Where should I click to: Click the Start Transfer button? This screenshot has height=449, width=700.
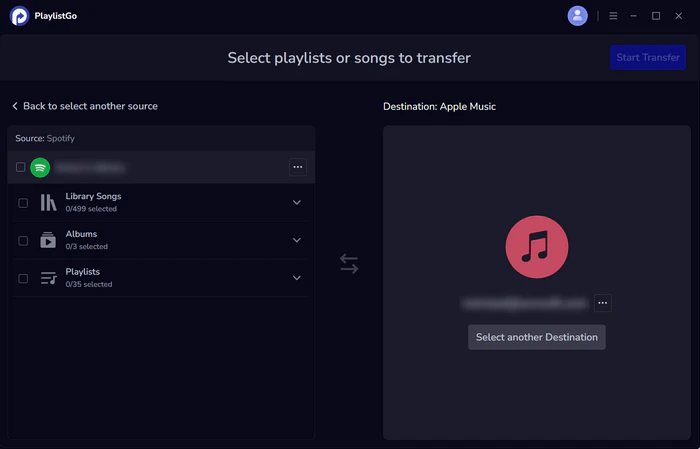pyautogui.click(x=648, y=57)
